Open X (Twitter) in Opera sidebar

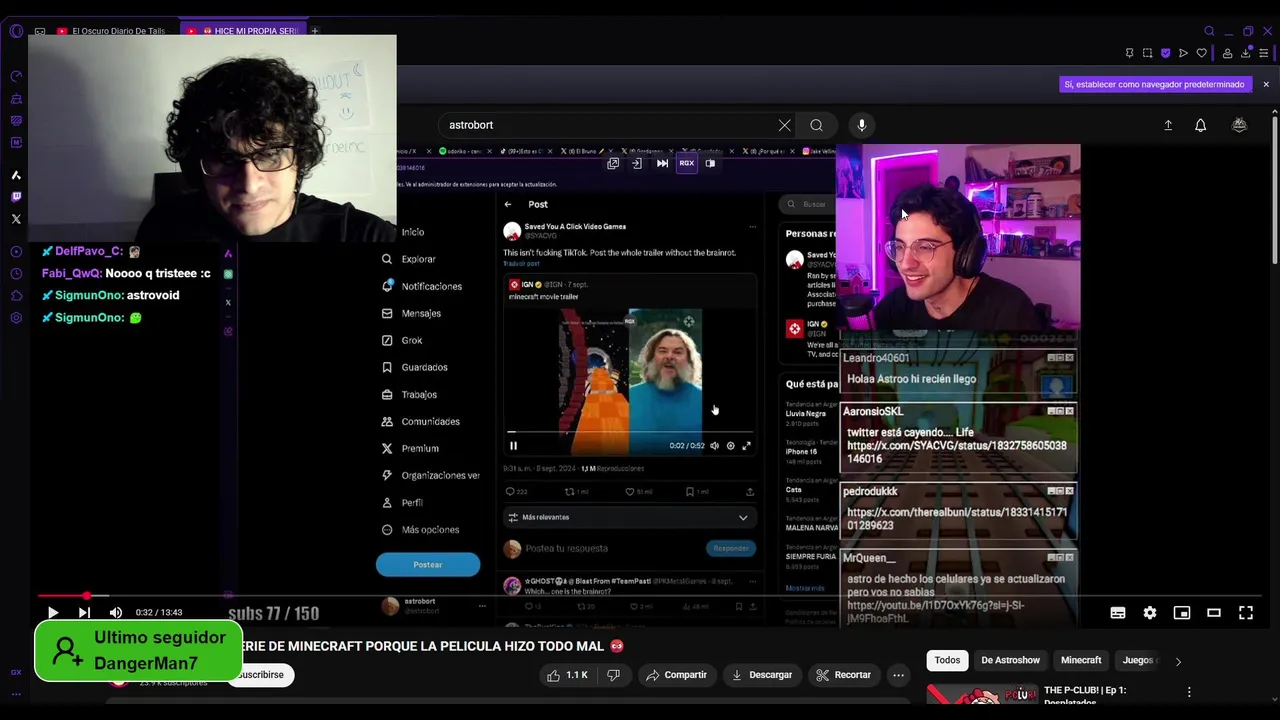[x=16, y=219]
